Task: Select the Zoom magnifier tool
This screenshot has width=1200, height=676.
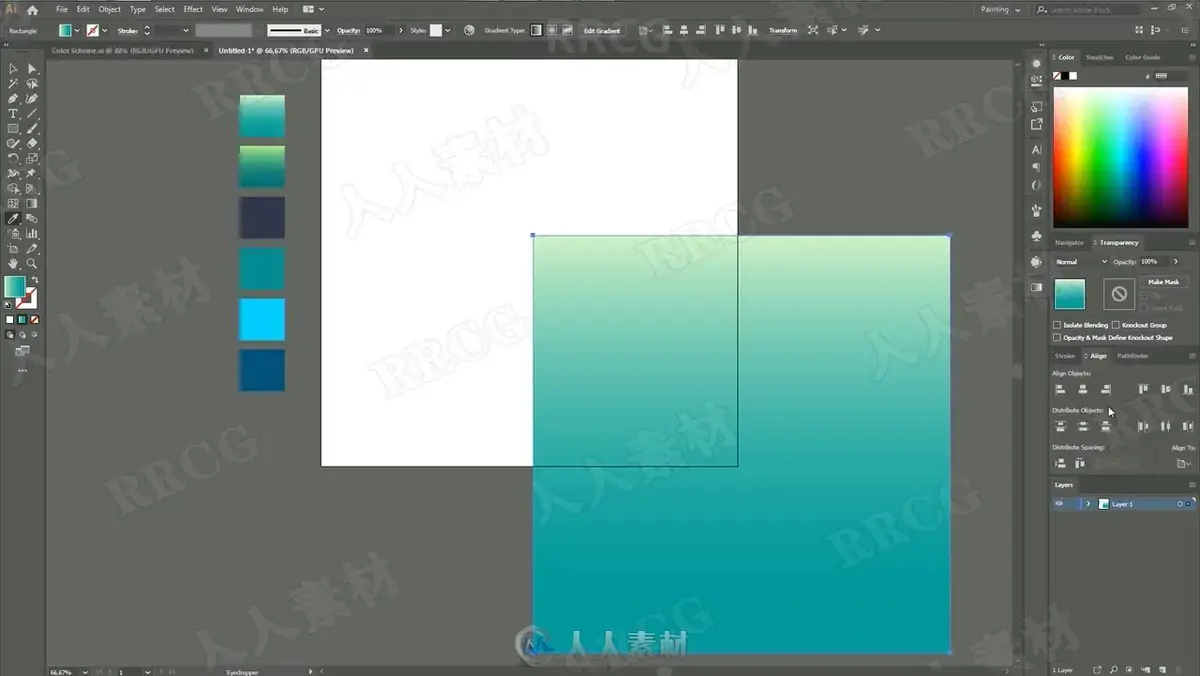Action: 32,264
